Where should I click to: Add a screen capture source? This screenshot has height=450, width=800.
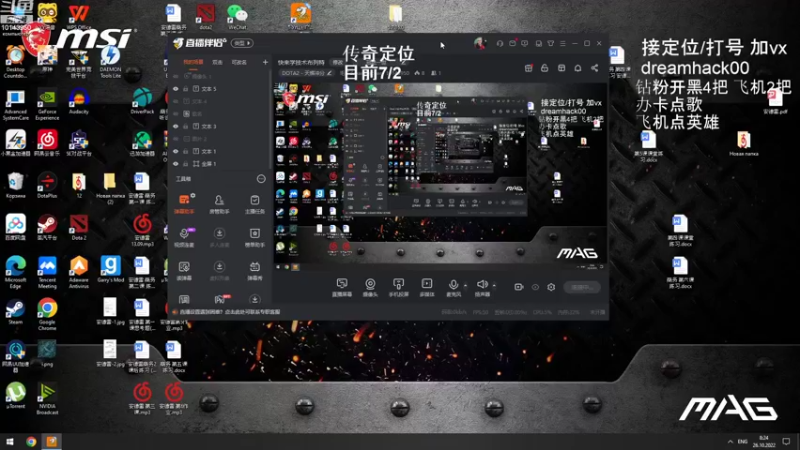pos(342,287)
